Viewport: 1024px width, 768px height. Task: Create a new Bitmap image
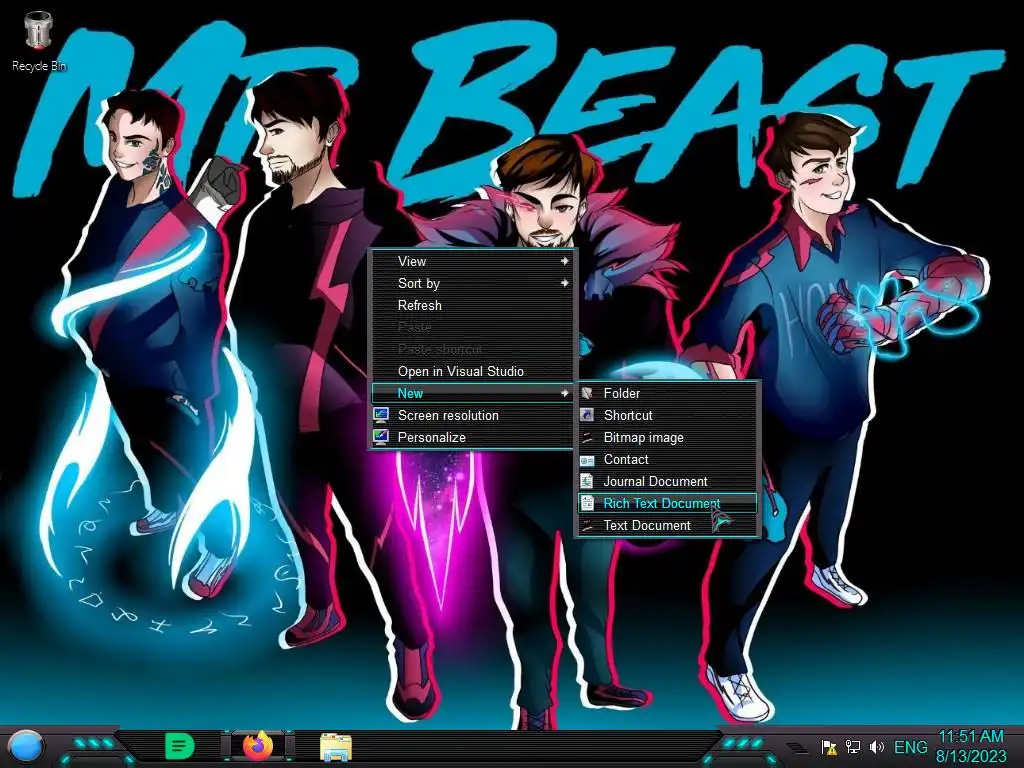point(667,438)
